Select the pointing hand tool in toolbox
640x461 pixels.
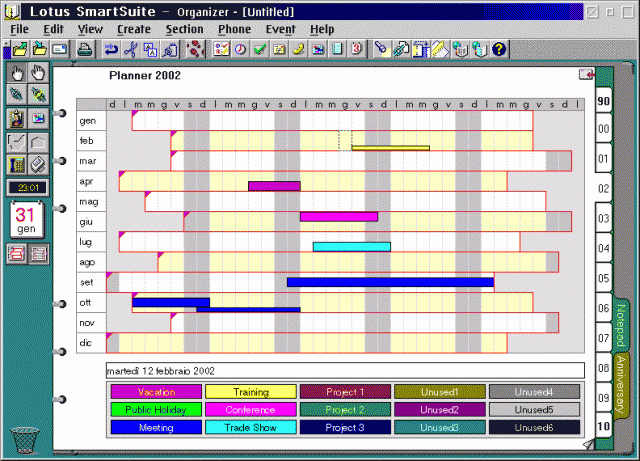click(17, 73)
